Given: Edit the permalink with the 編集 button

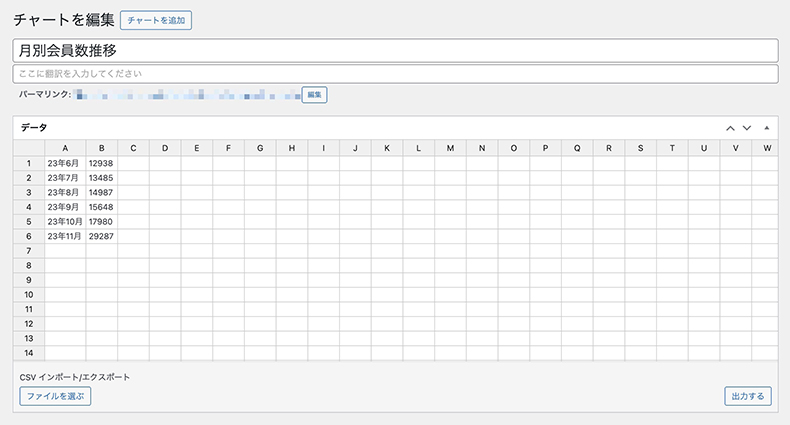Looking at the screenshot, I should tap(314, 95).
